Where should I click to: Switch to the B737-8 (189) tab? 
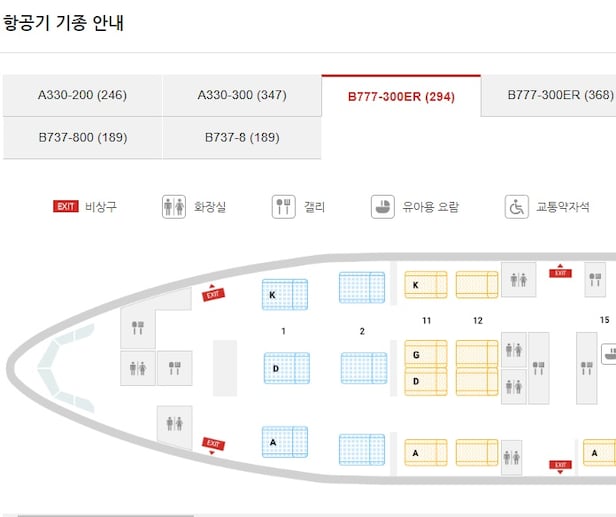pos(241,137)
